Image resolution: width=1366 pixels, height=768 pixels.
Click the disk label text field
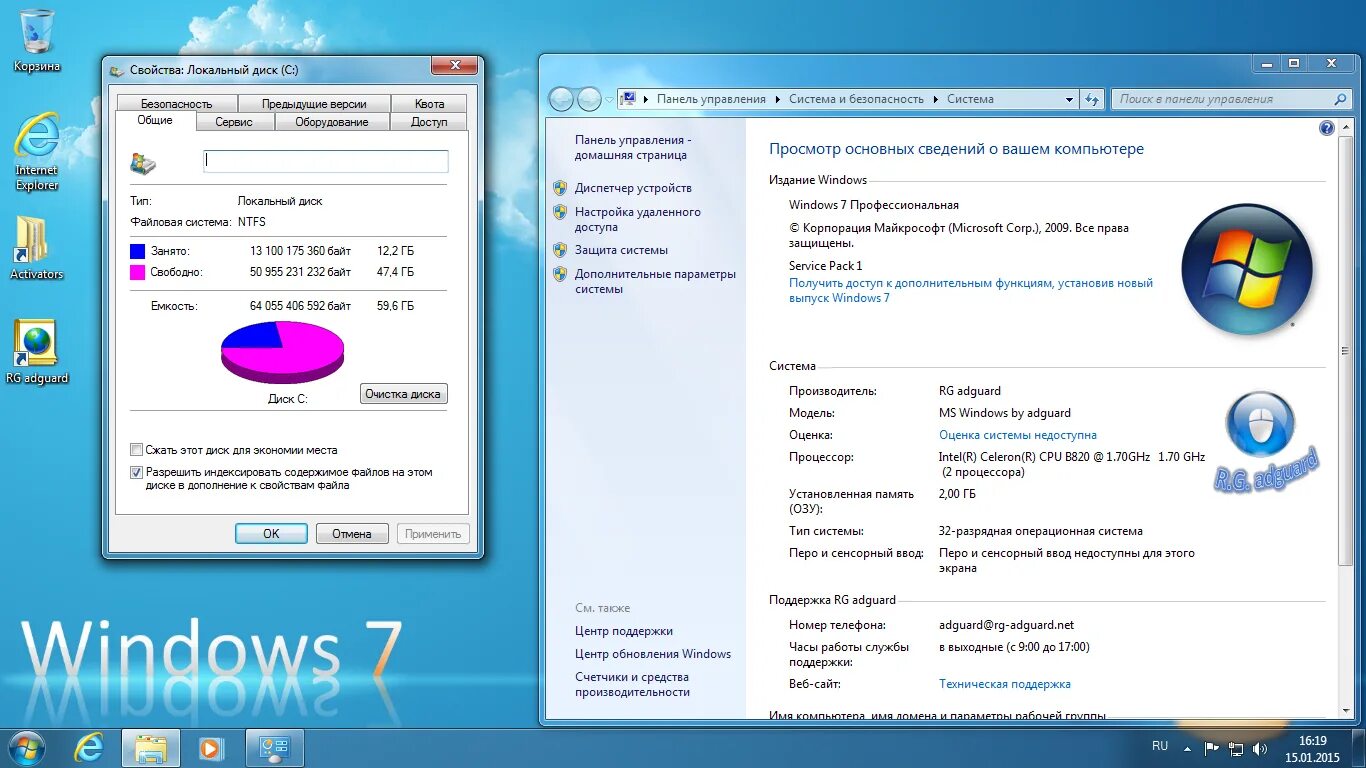coord(326,161)
